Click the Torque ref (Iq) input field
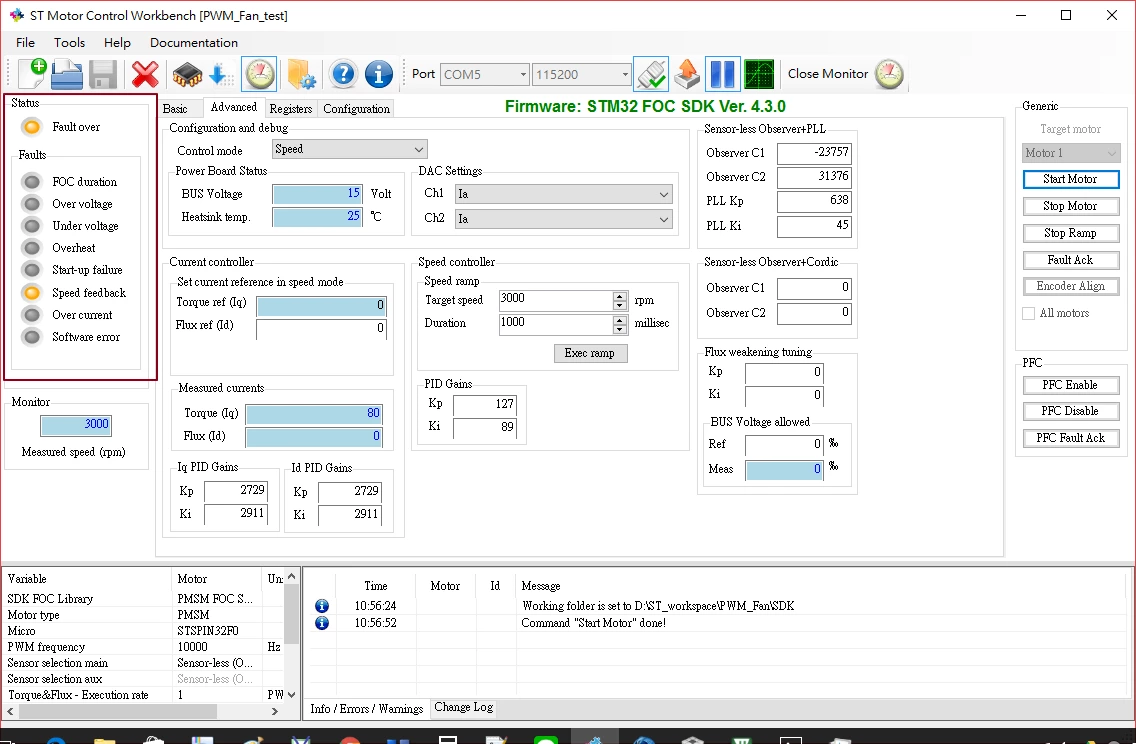 tap(322, 306)
